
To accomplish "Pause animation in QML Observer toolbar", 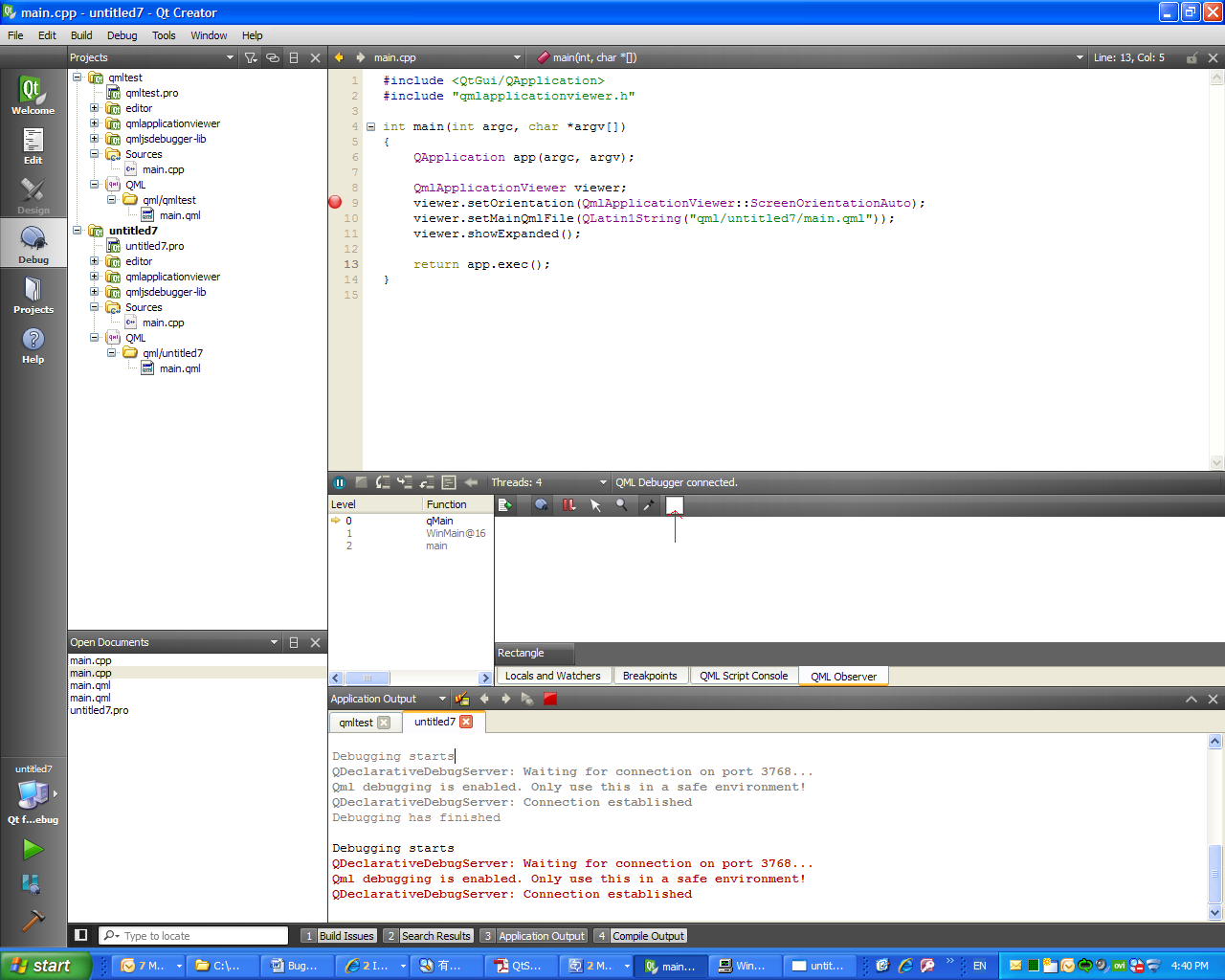I will pyautogui.click(x=568, y=504).
